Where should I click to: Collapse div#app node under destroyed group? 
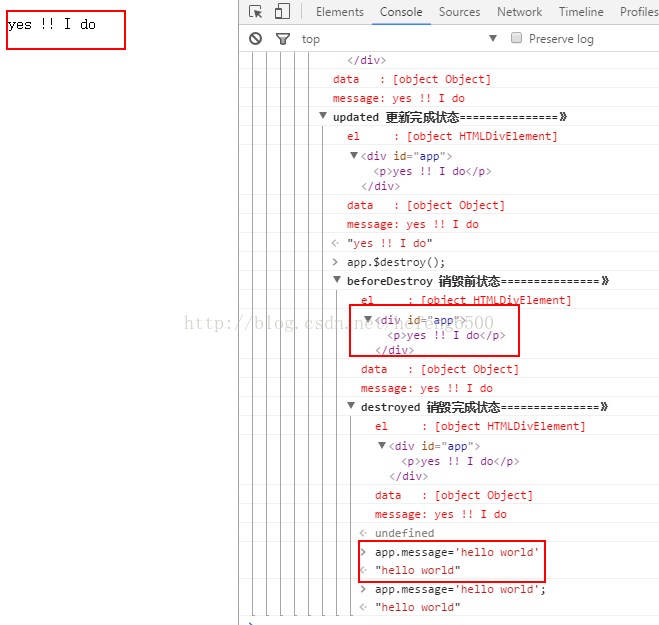(382, 445)
